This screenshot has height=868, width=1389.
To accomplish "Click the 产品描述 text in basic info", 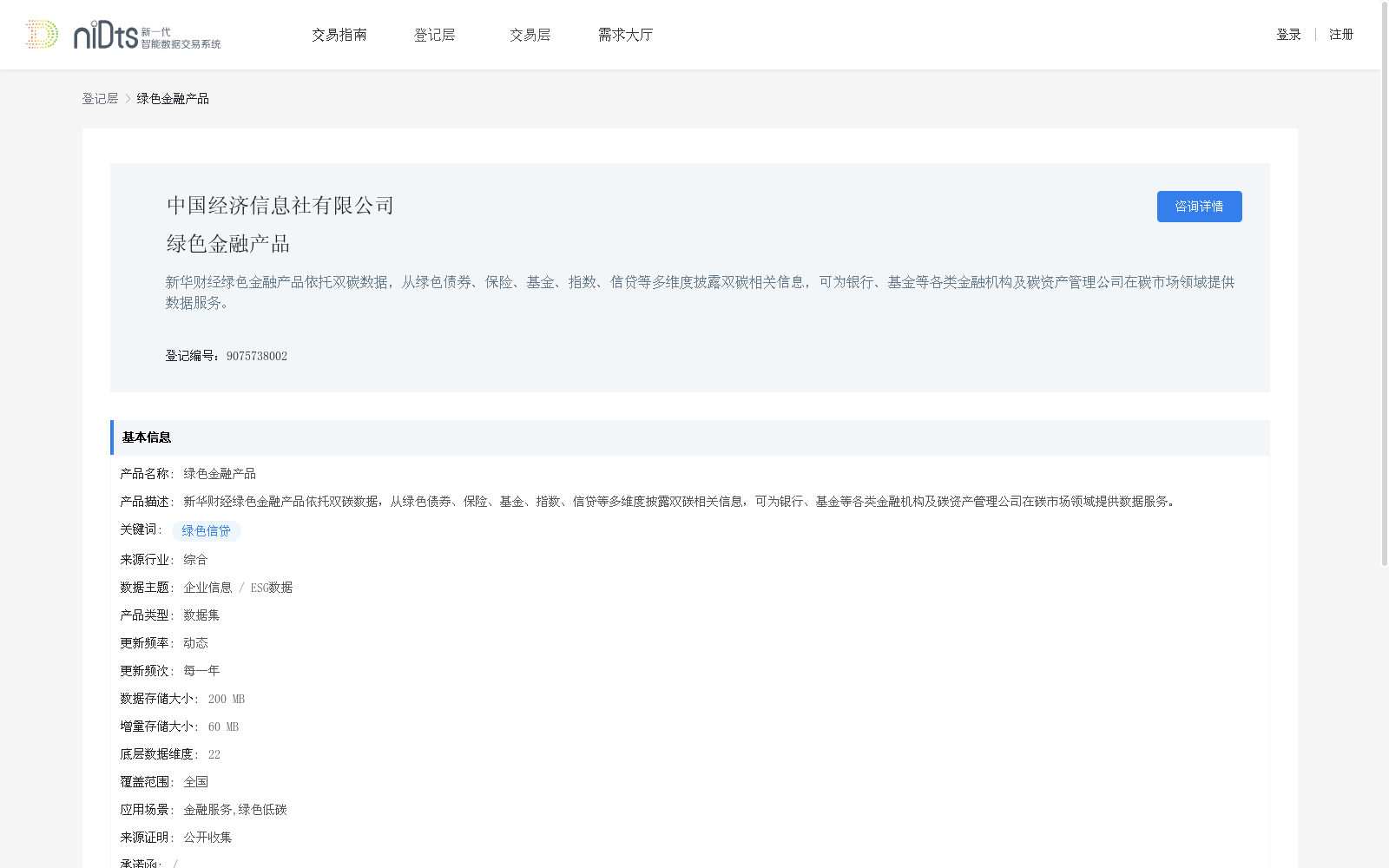I will click(x=681, y=502).
